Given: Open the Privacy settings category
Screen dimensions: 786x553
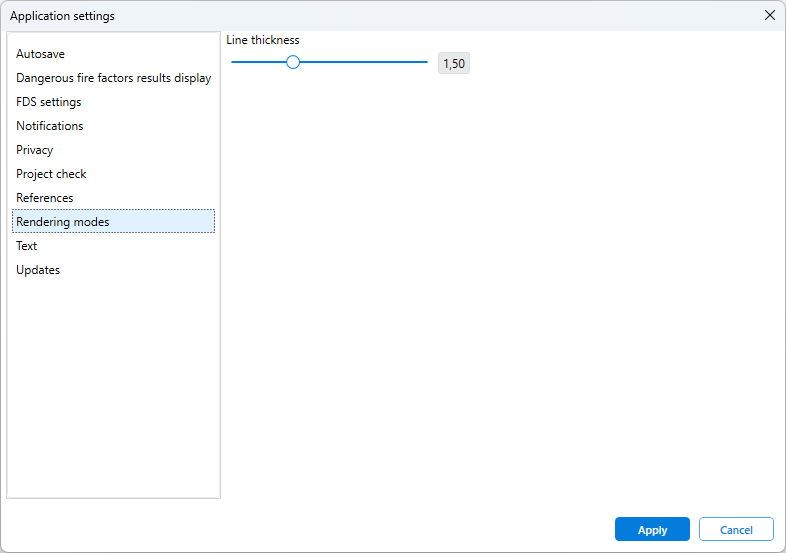Looking at the screenshot, I should 113,150.
